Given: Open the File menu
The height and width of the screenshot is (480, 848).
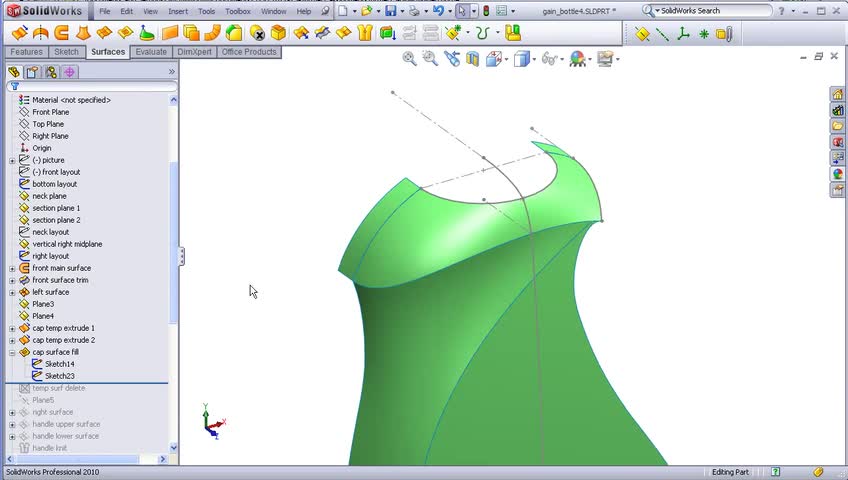Looking at the screenshot, I should click(x=105, y=11).
